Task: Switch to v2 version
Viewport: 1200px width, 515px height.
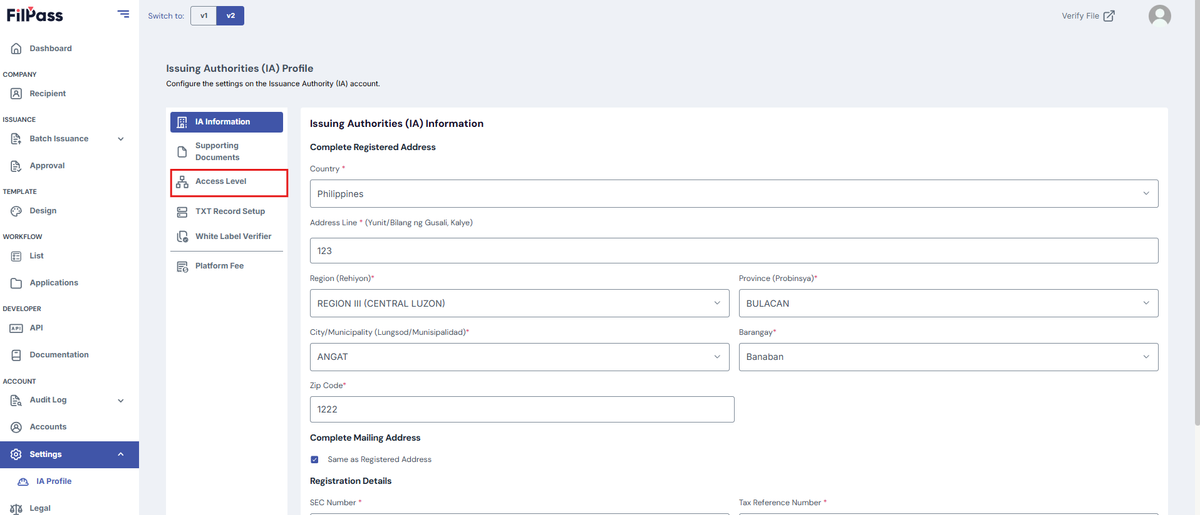Action: pyautogui.click(x=231, y=15)
